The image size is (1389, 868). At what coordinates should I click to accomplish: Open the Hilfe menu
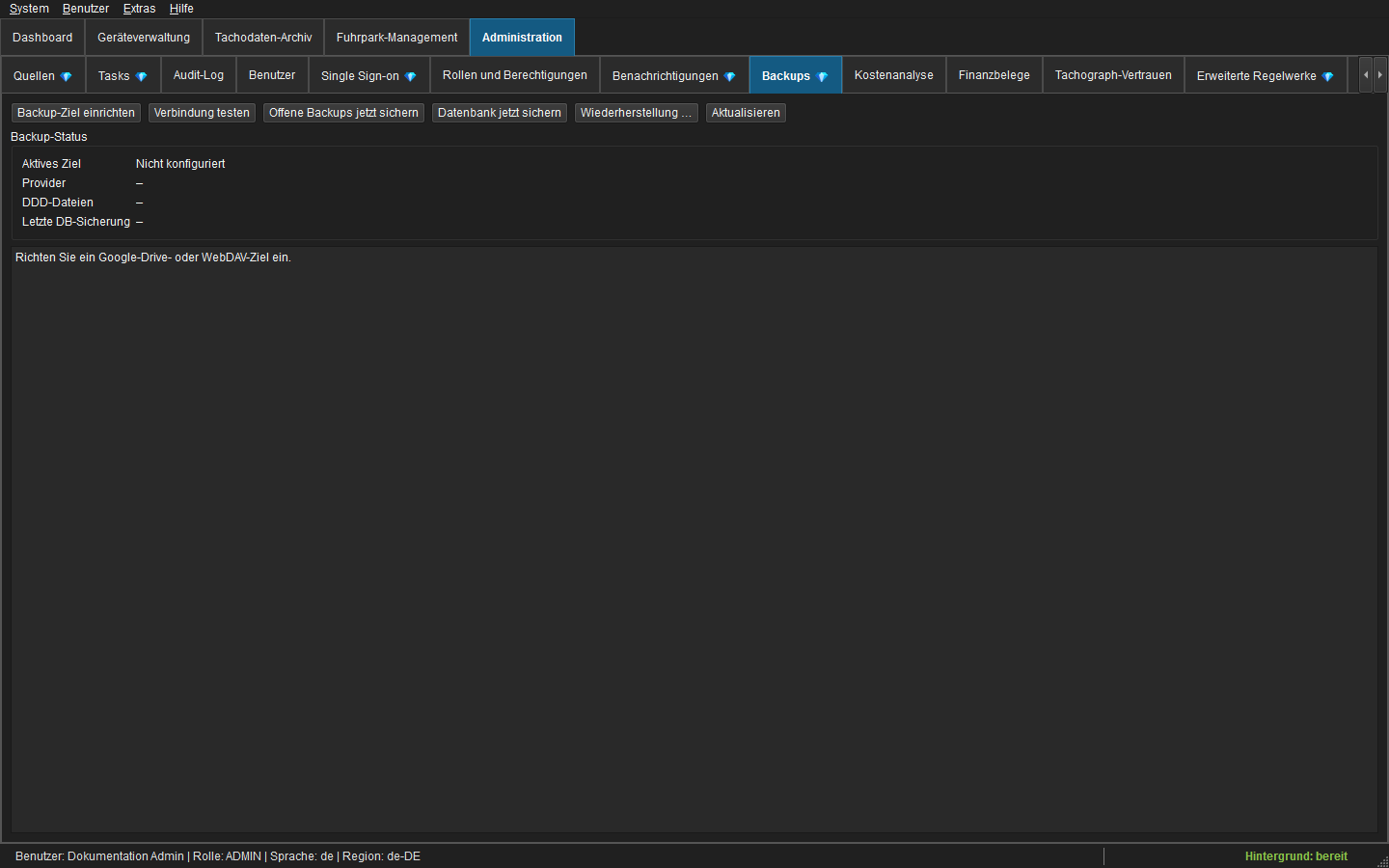click(181, 9)
